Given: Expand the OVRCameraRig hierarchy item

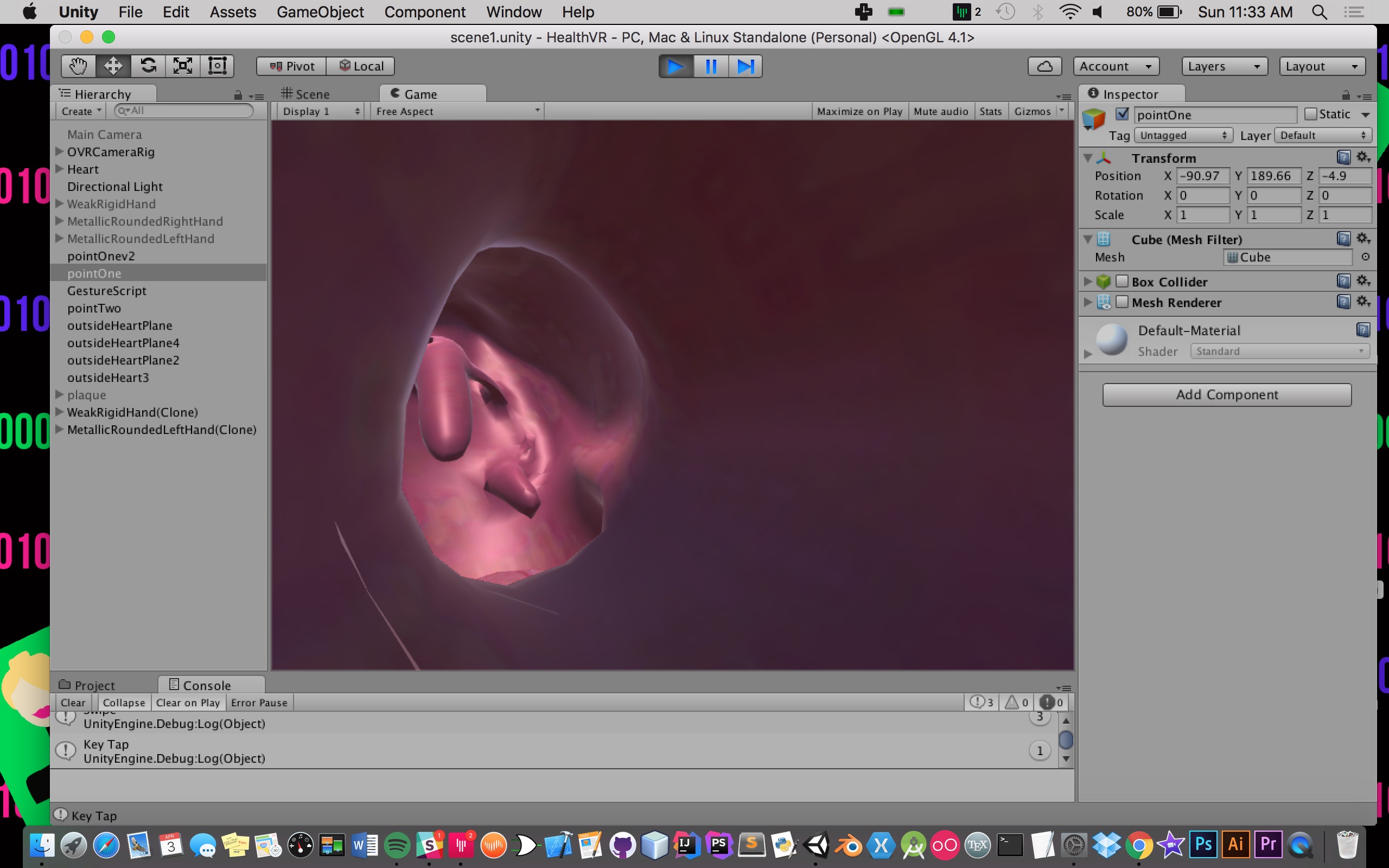Looking at the screenshot, I should [59, 151].
